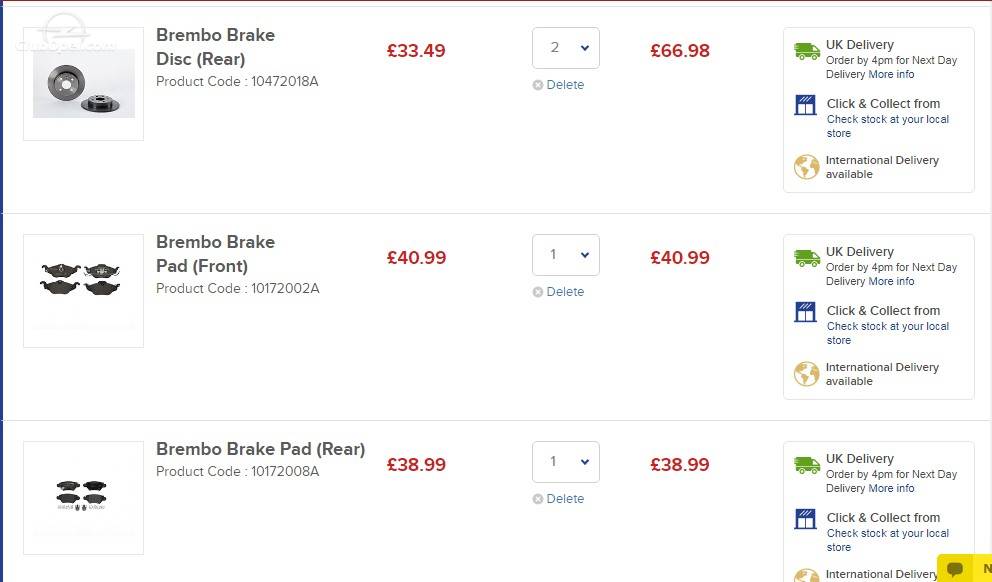Click the globe icon for Brake Pad (Front)
992x582 pixels.
pyautogui.click(x=807, y=374)
